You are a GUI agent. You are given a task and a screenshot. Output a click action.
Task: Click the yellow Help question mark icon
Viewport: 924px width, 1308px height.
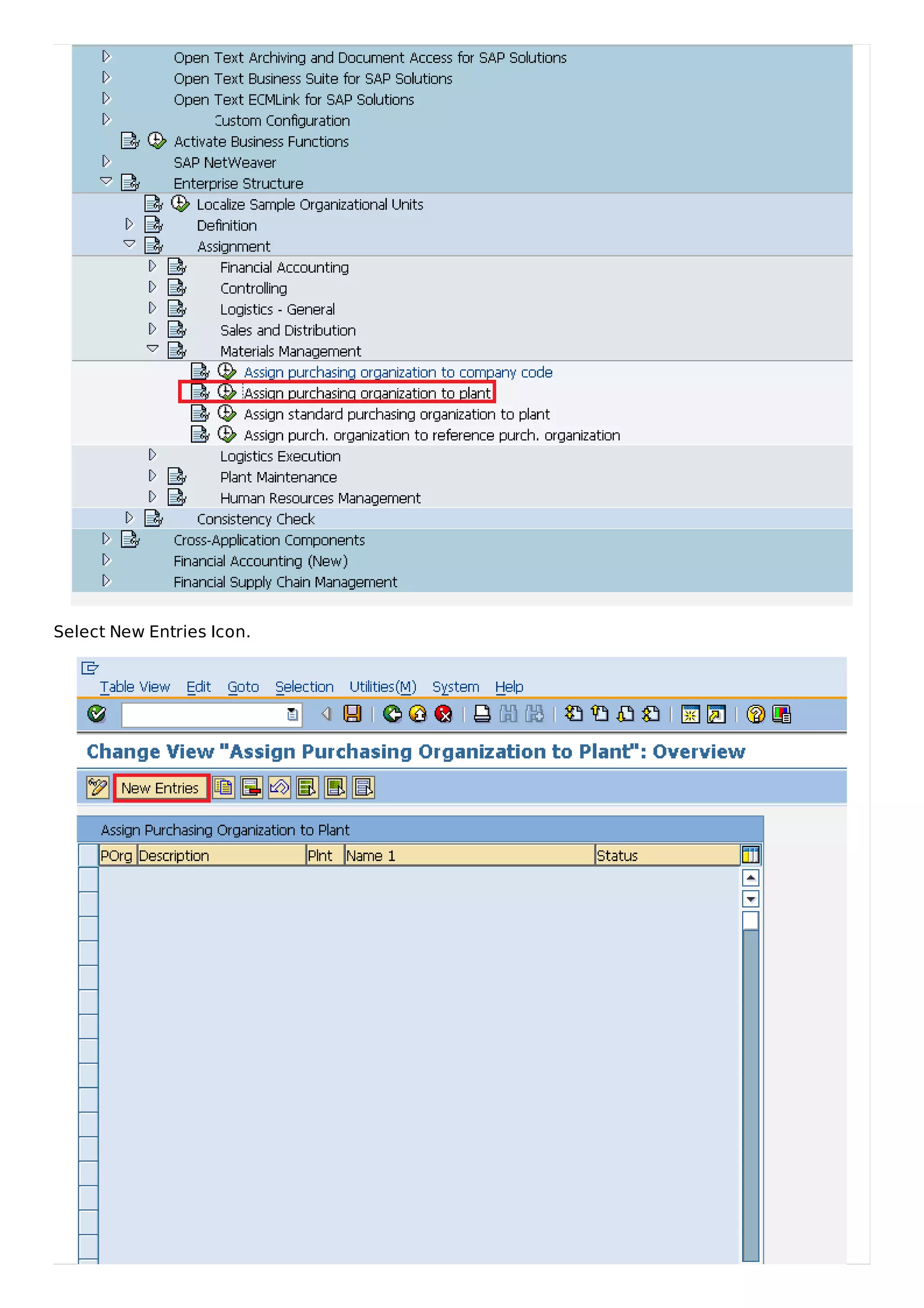pyautogui.click(x=755, y=714)
